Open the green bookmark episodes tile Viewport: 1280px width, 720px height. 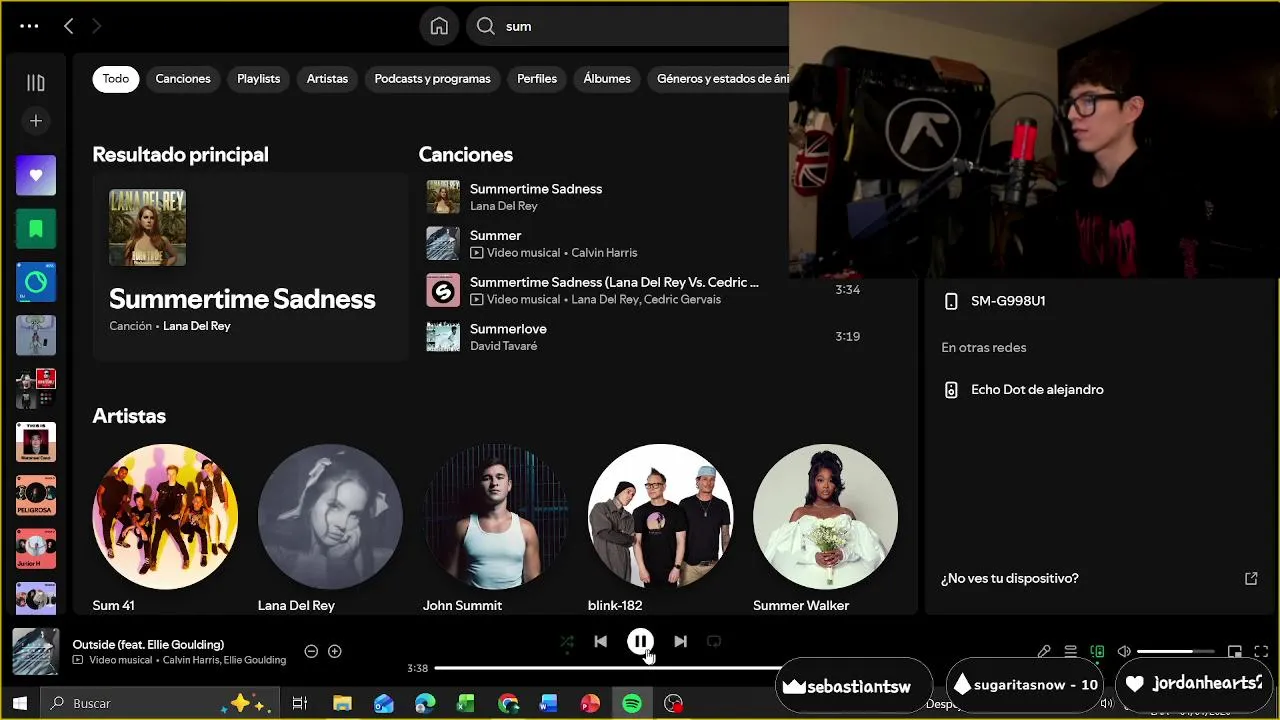[36, 229]
